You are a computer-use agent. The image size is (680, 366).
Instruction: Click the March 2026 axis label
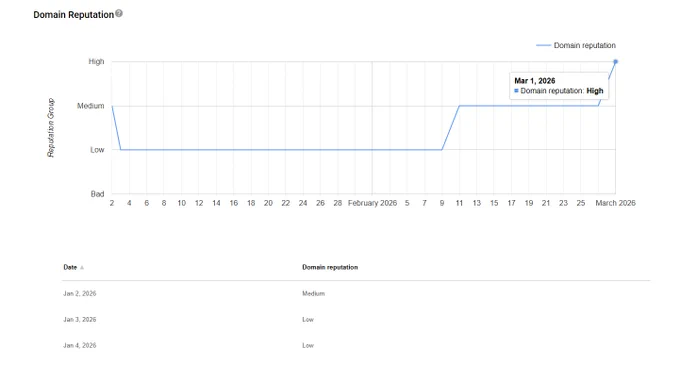615,203
